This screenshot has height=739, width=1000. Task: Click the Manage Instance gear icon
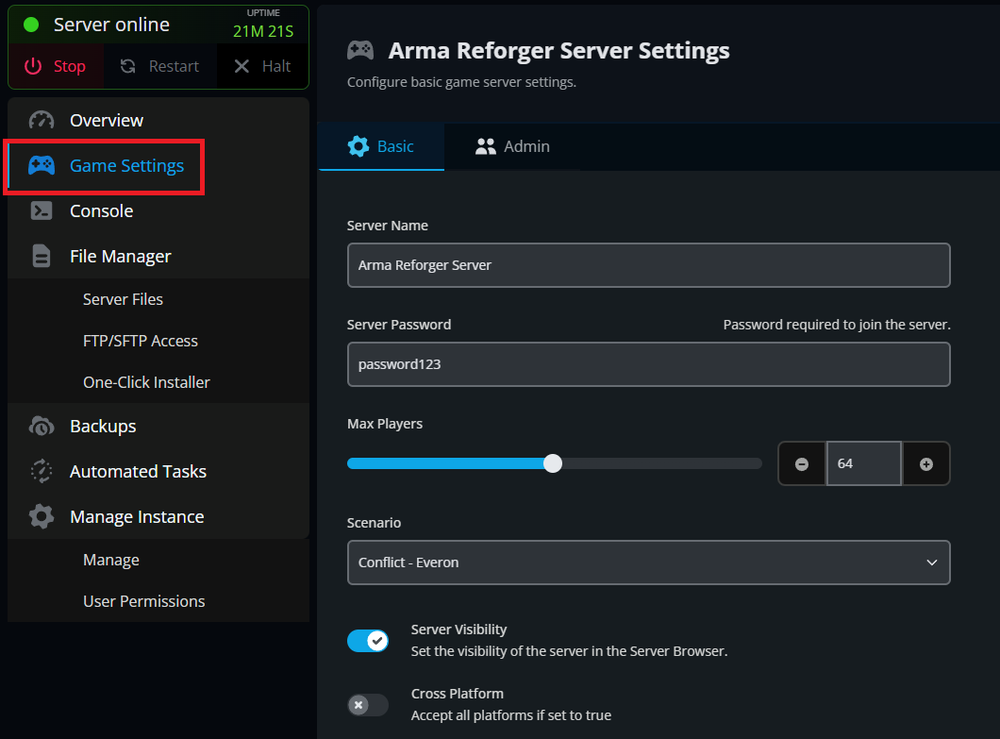click(x=41, y=516)
